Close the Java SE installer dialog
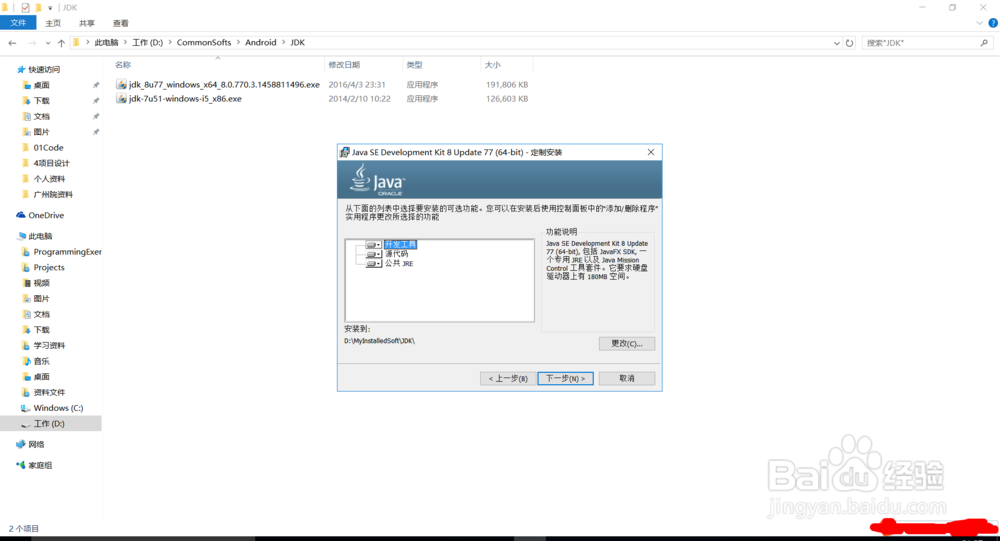 pos(651,152)
